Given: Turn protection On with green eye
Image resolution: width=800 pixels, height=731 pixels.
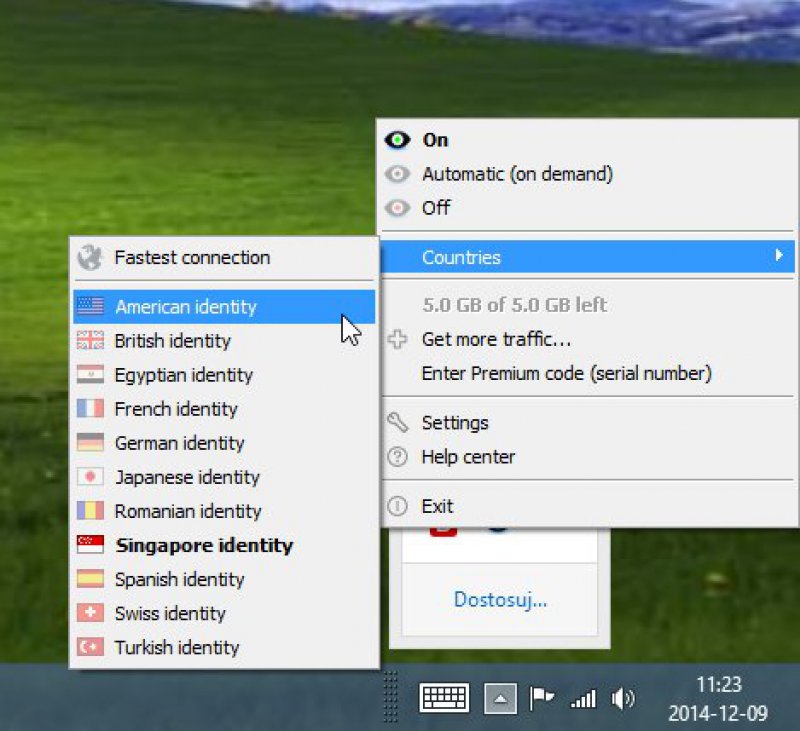Looking at the screenshot, I should click(587, 140).
